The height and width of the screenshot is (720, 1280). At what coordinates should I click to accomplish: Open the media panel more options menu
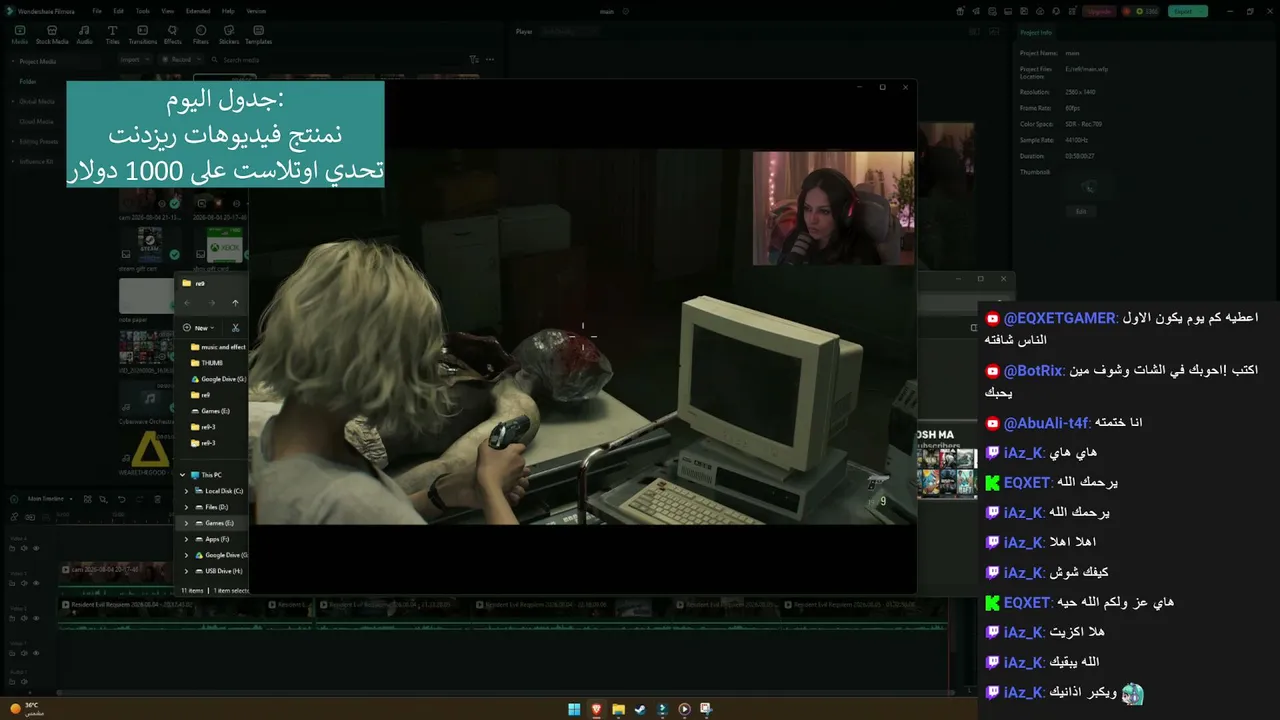click(490, 60)
